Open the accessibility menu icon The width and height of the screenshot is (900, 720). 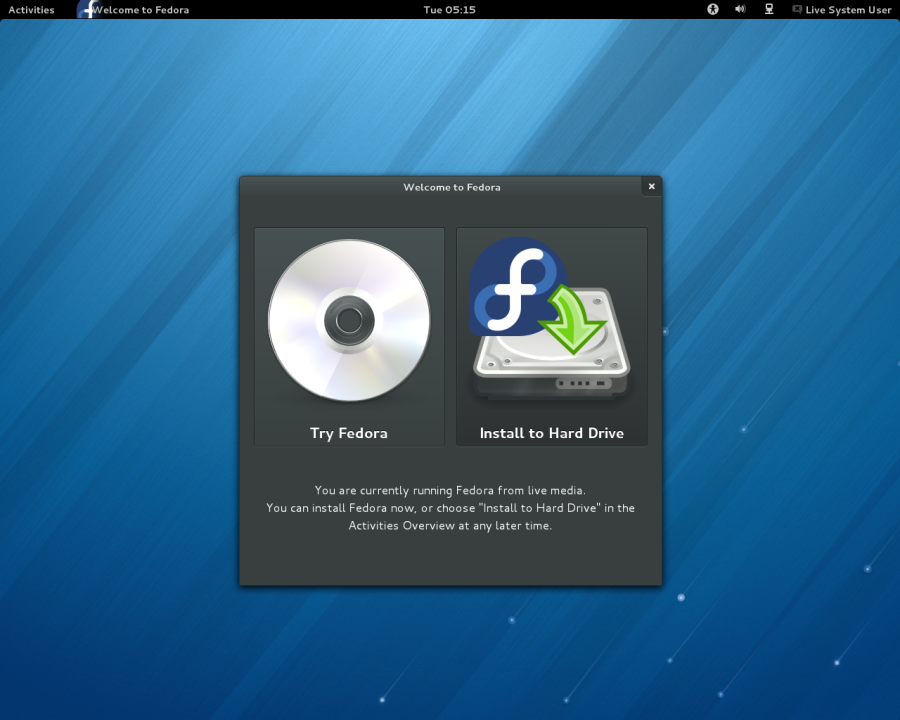pyautogui.click(x=712, y=9)
